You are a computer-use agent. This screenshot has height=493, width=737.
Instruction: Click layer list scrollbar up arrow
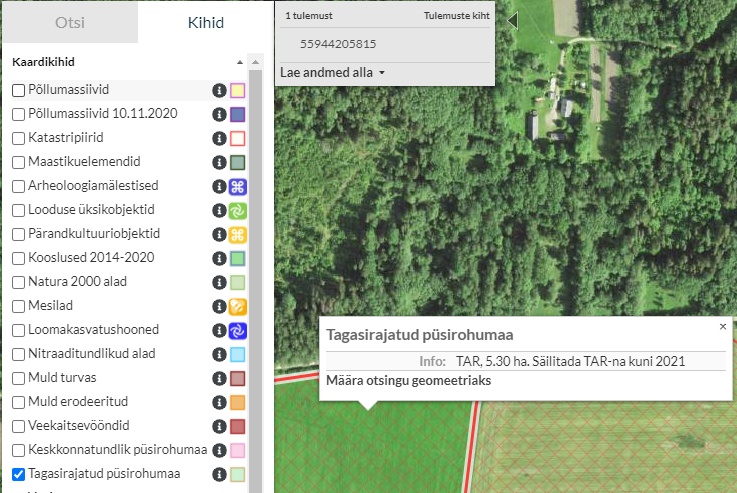tap(255, 62)
